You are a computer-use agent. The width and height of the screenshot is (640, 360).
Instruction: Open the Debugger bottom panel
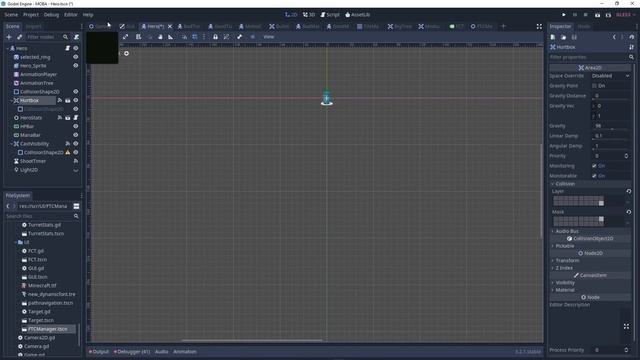coord(132,351)
